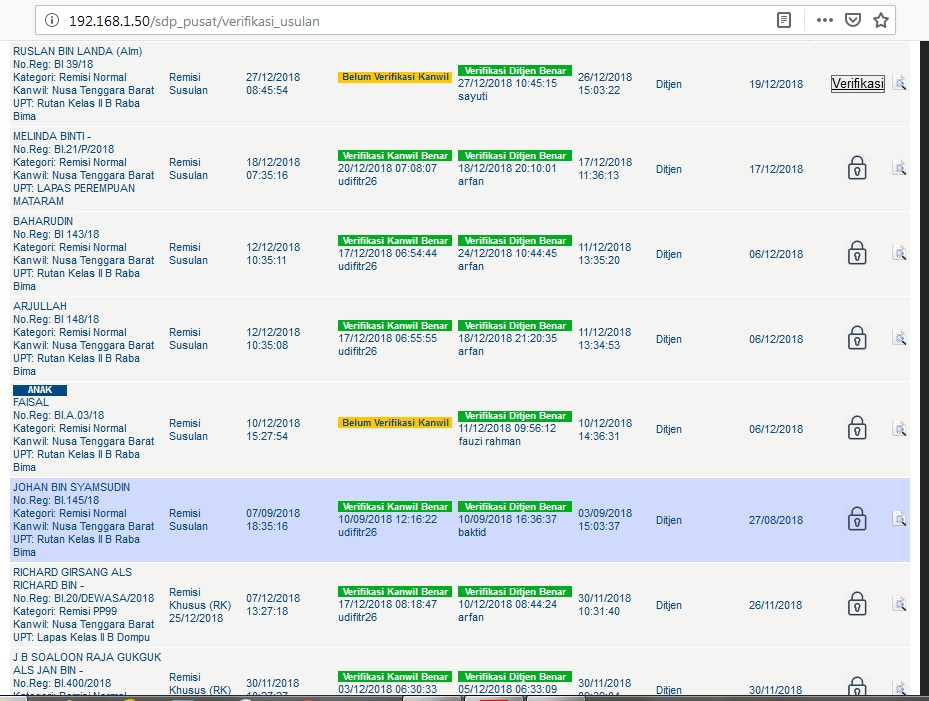Click the ANAK label above Faisal
The height and width of the screenshot is (701, 929).
point(39,390)
